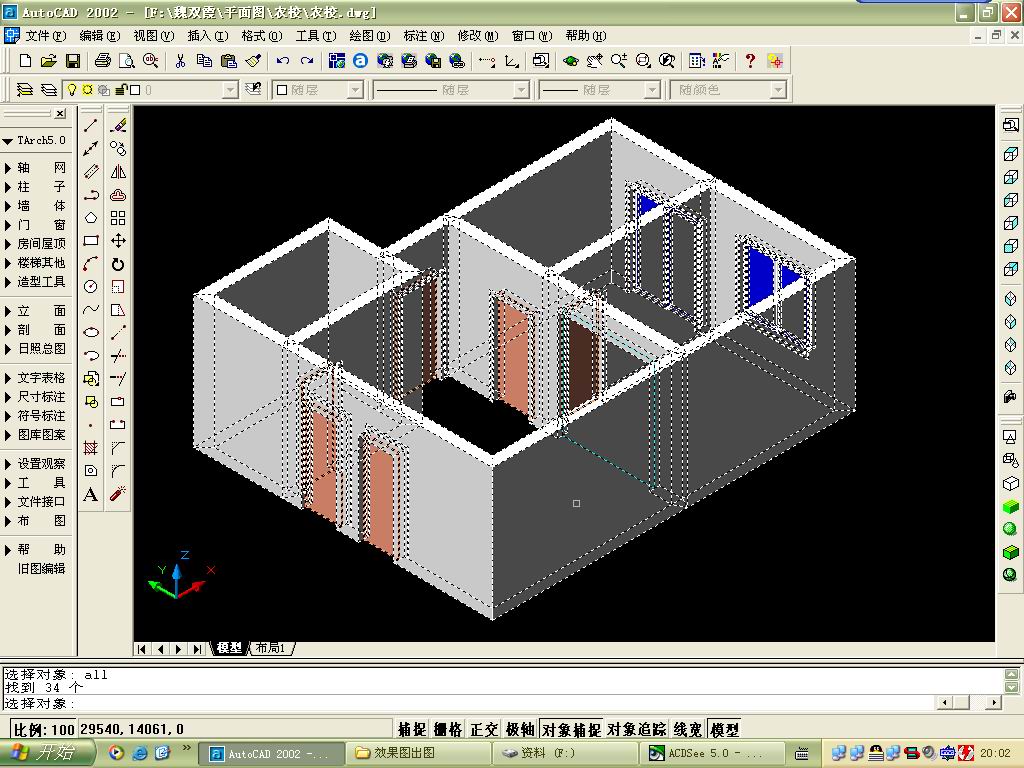This screenshot has height=768, width=1024.
Task: Open the 修改 menu
Action: tap(477, 35)
